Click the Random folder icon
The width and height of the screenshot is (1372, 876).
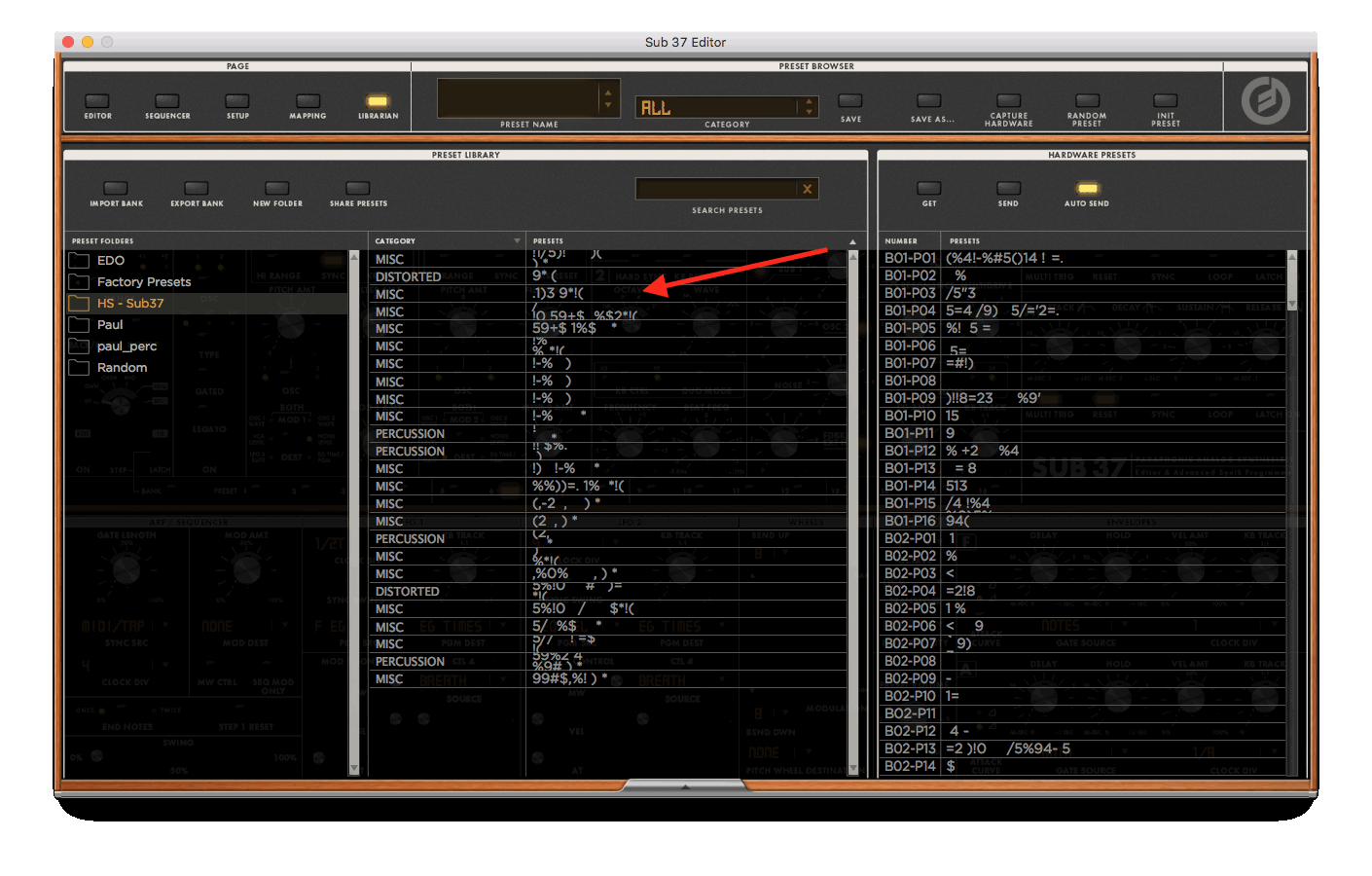(79, 368)
